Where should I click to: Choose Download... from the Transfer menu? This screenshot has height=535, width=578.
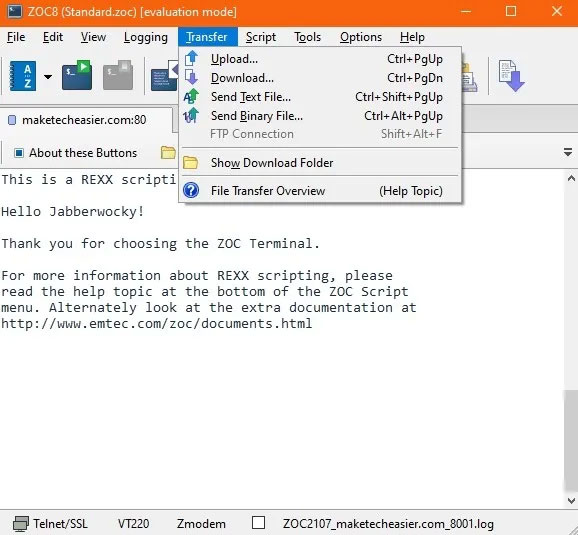pyautogui.click(x=320, y=78)
